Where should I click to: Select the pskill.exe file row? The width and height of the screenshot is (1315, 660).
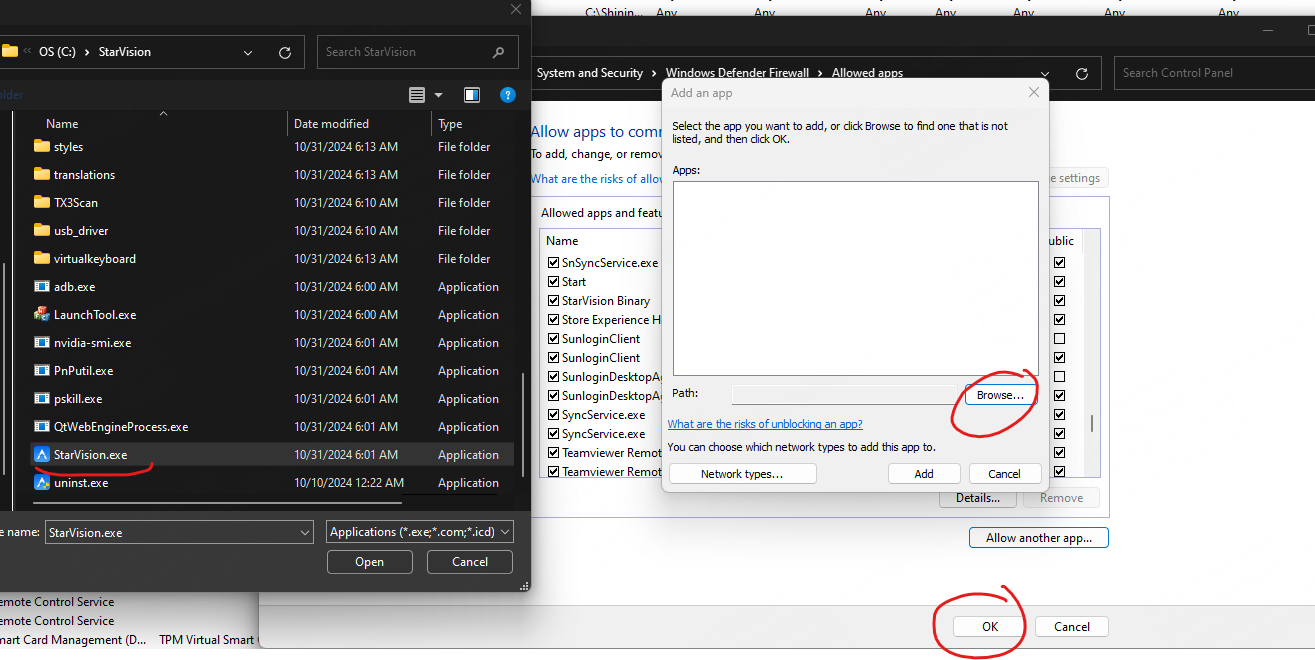(x=271, y=398)
